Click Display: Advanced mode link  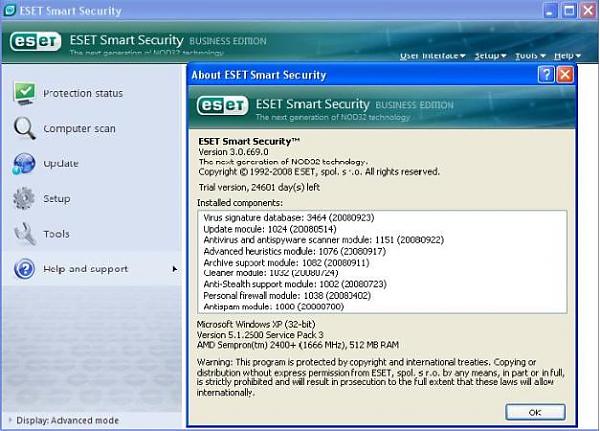(67, 420)
